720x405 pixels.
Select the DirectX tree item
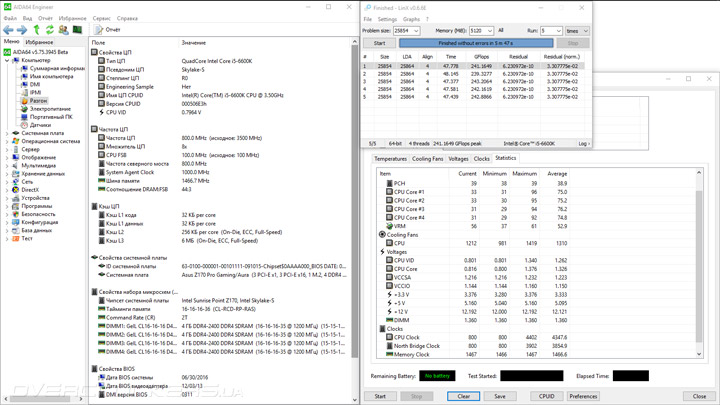[x=30, y=190]
